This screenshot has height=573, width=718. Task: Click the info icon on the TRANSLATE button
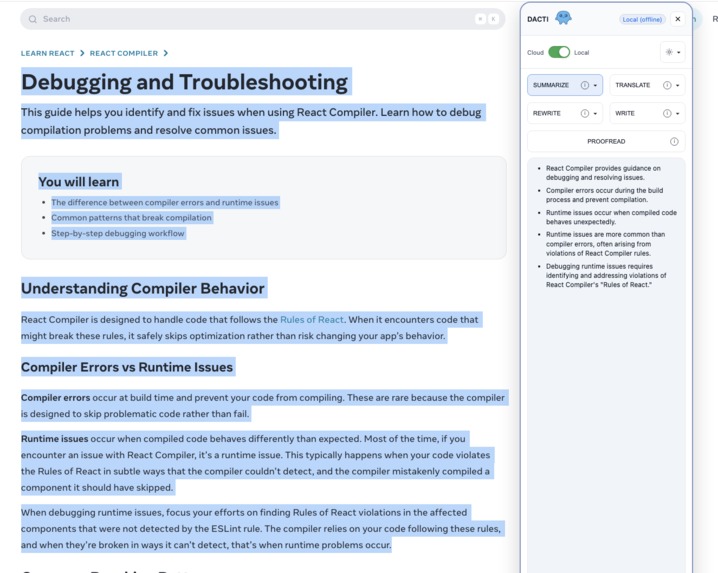pos(667,85)
